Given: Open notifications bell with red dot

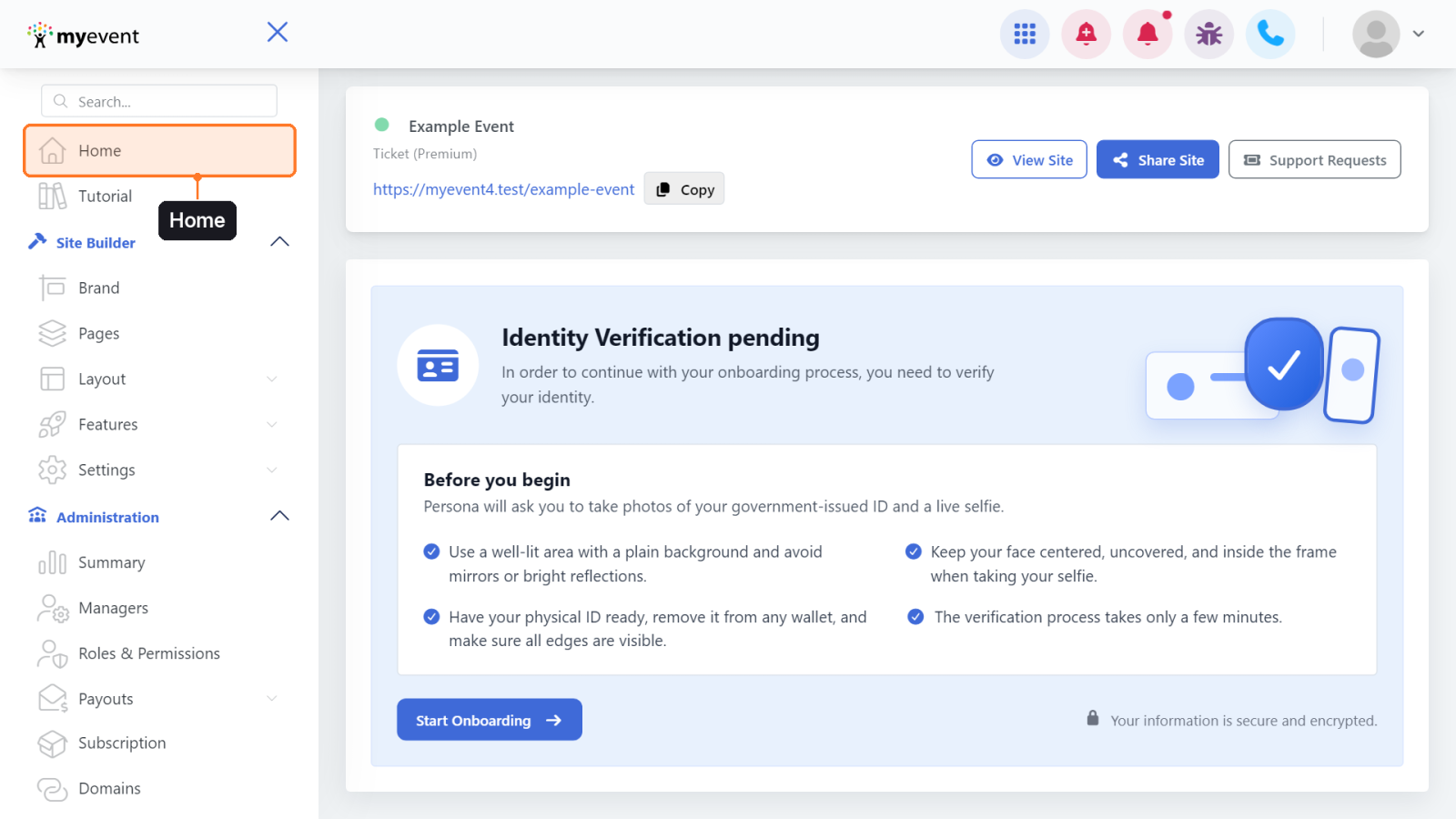Looking at the screenshot, I should (1148, 35).
